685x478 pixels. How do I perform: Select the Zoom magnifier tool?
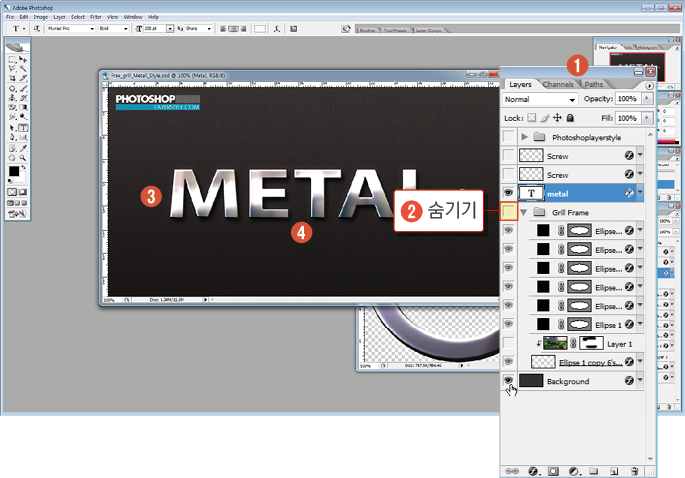(23, 158)
